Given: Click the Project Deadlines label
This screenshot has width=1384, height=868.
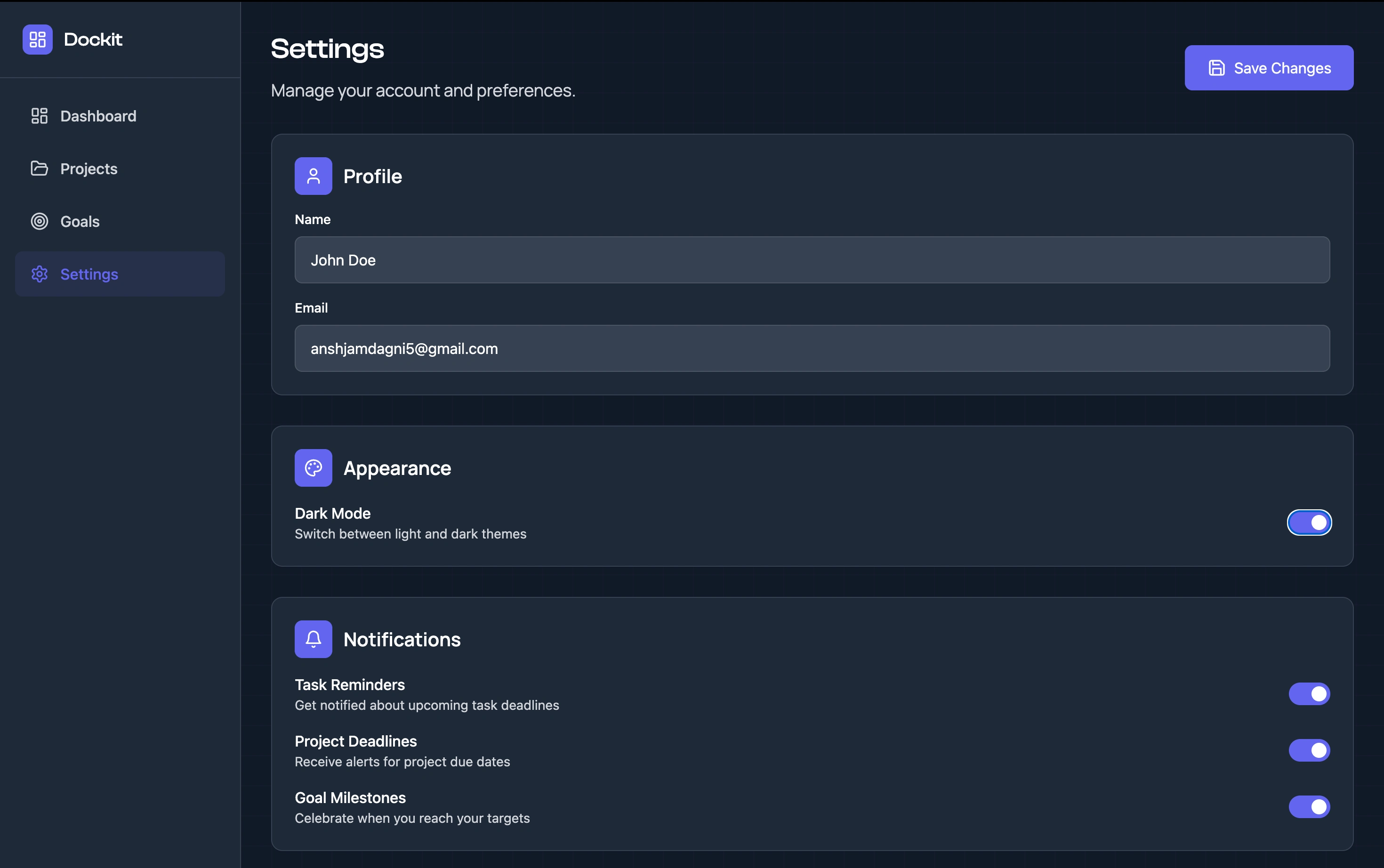Looking at the screenshot, I should [x=355, y=741].
